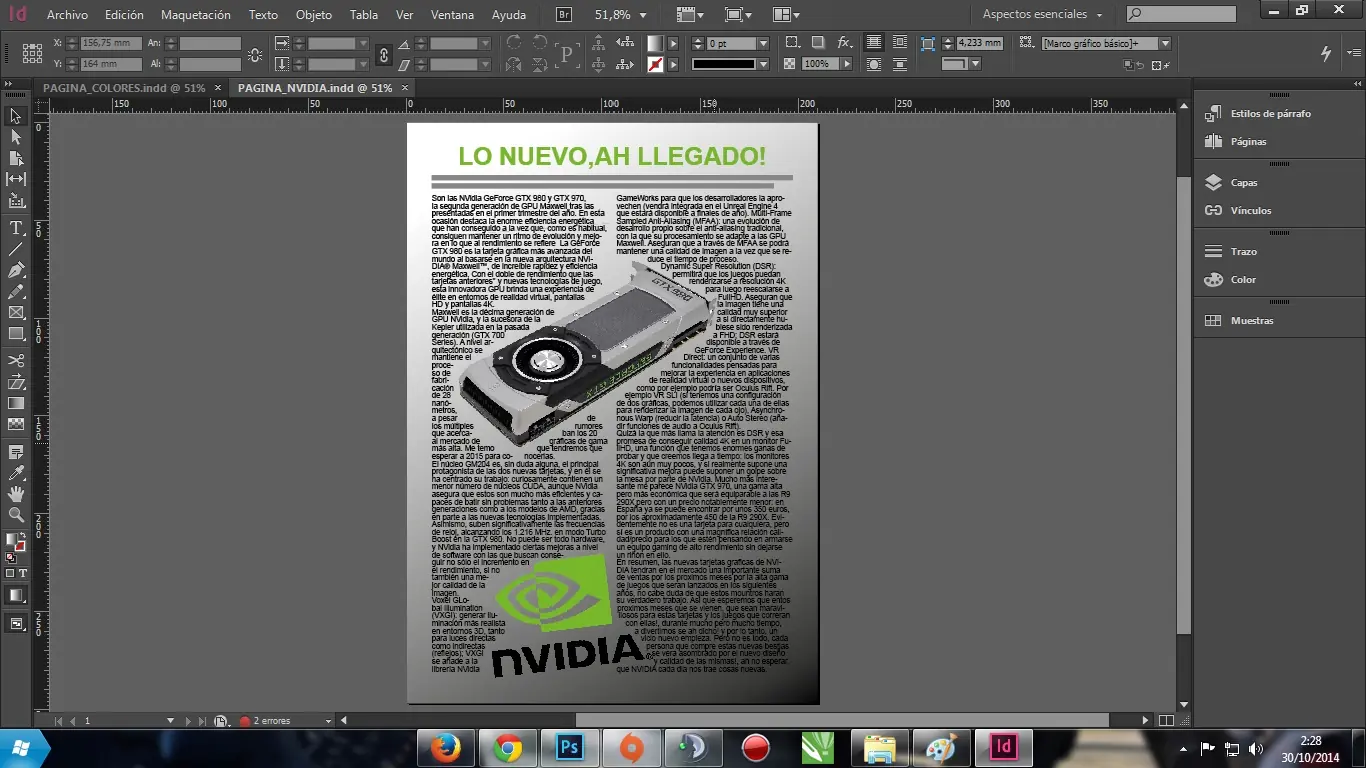
Task: Select the Note tool
Action: (x=16, y=451)
